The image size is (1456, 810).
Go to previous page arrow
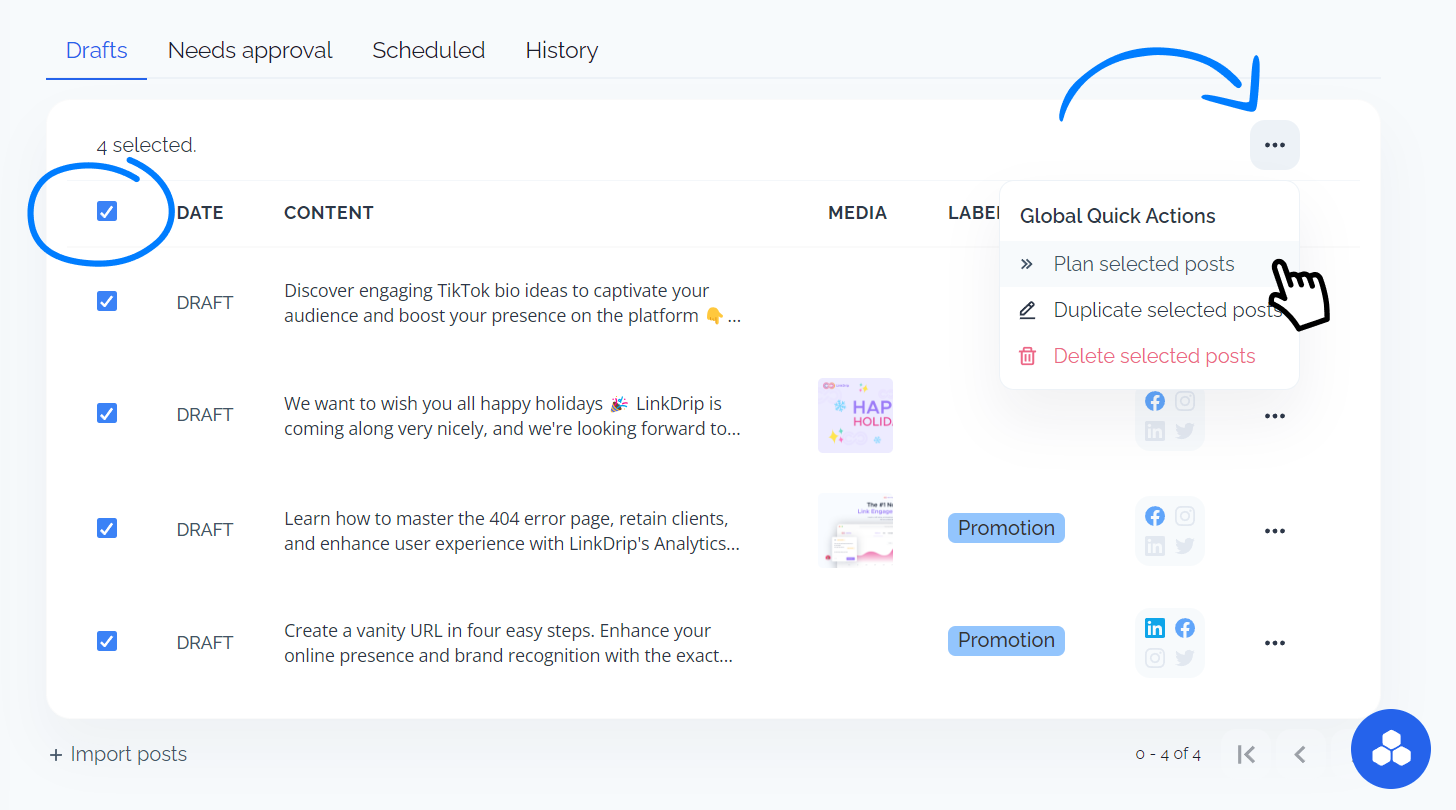1300,754
